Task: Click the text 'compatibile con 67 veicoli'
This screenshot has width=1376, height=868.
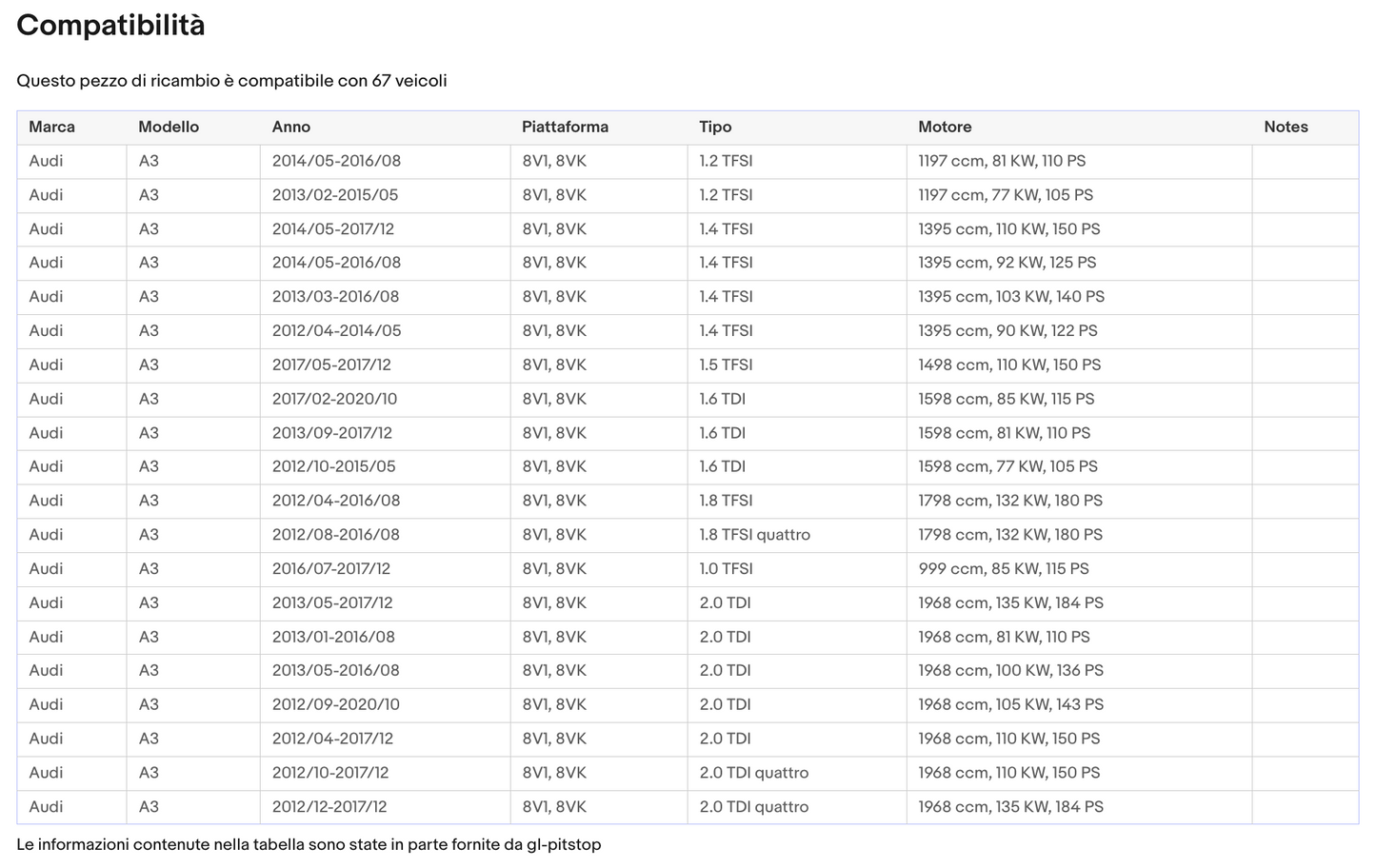Action: (x=342, y=81)
